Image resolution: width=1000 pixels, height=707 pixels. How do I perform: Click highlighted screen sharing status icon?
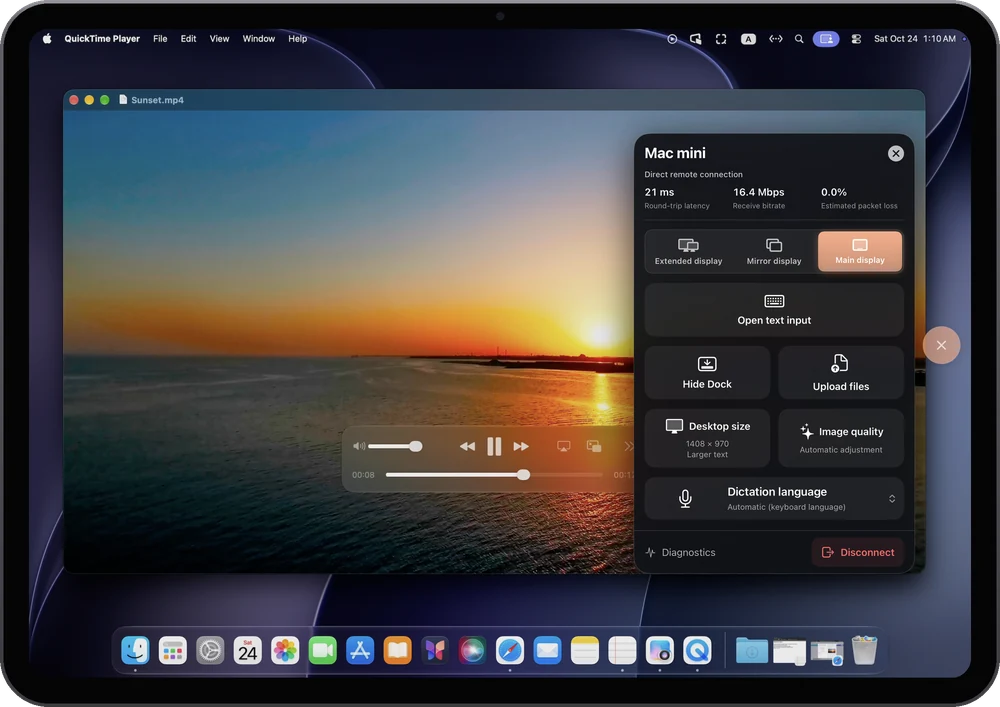(825, 39)
